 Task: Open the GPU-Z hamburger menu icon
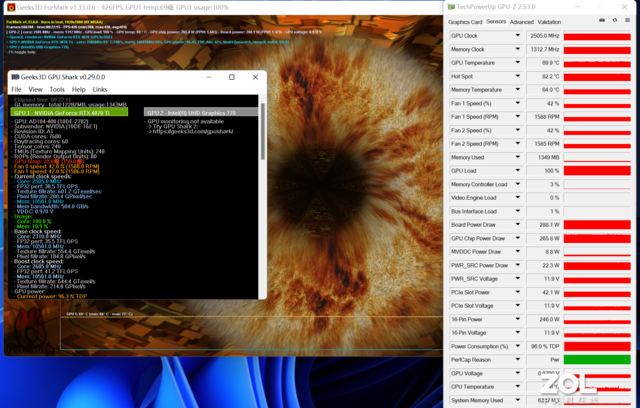pyautogui.click(x=630, y=21)
